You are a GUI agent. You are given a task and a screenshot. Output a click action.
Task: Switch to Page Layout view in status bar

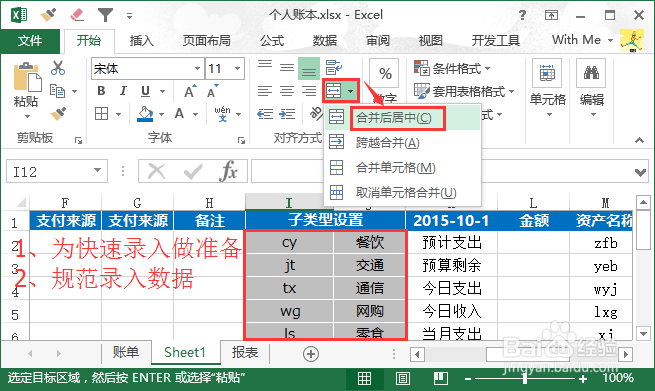(x=403, y=378)
